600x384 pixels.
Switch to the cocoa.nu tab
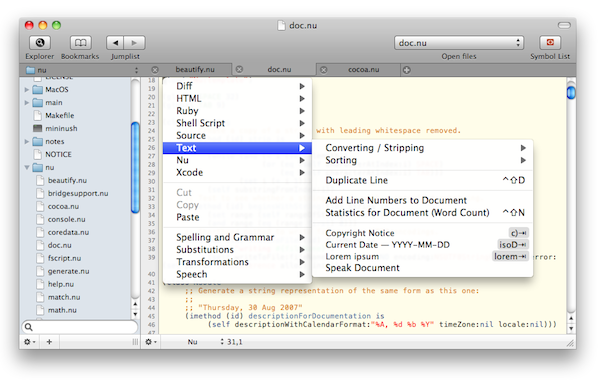coord(363,70)
